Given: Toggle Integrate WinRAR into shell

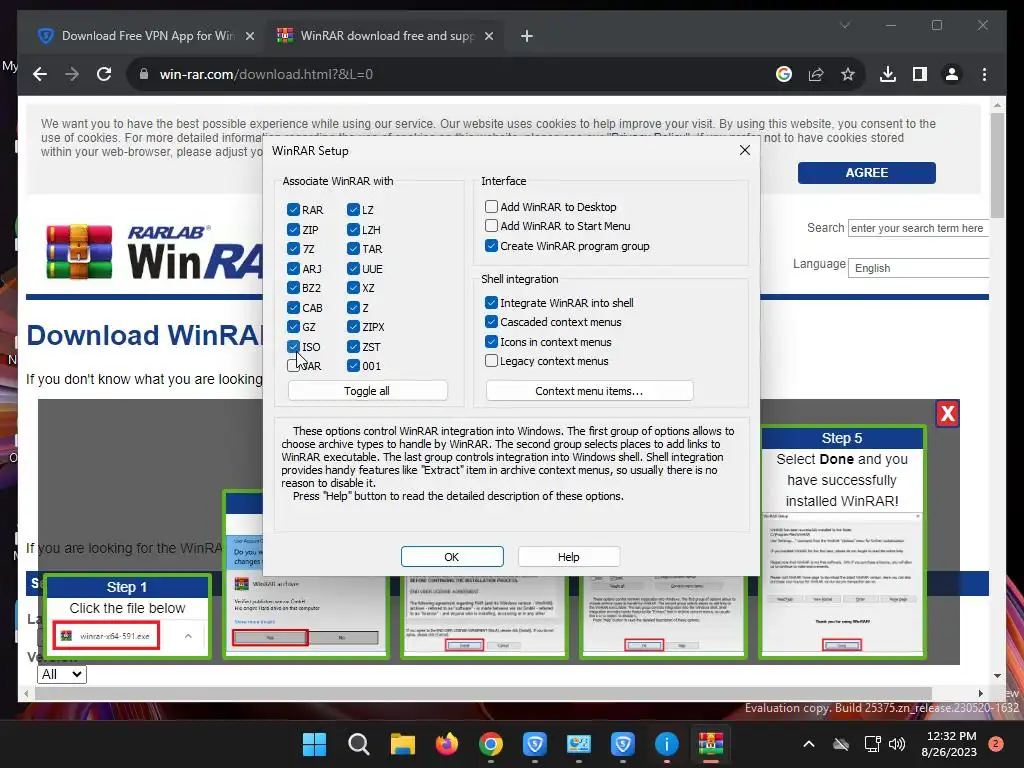Looking at the screenshot, I should [x=491, y=302].
